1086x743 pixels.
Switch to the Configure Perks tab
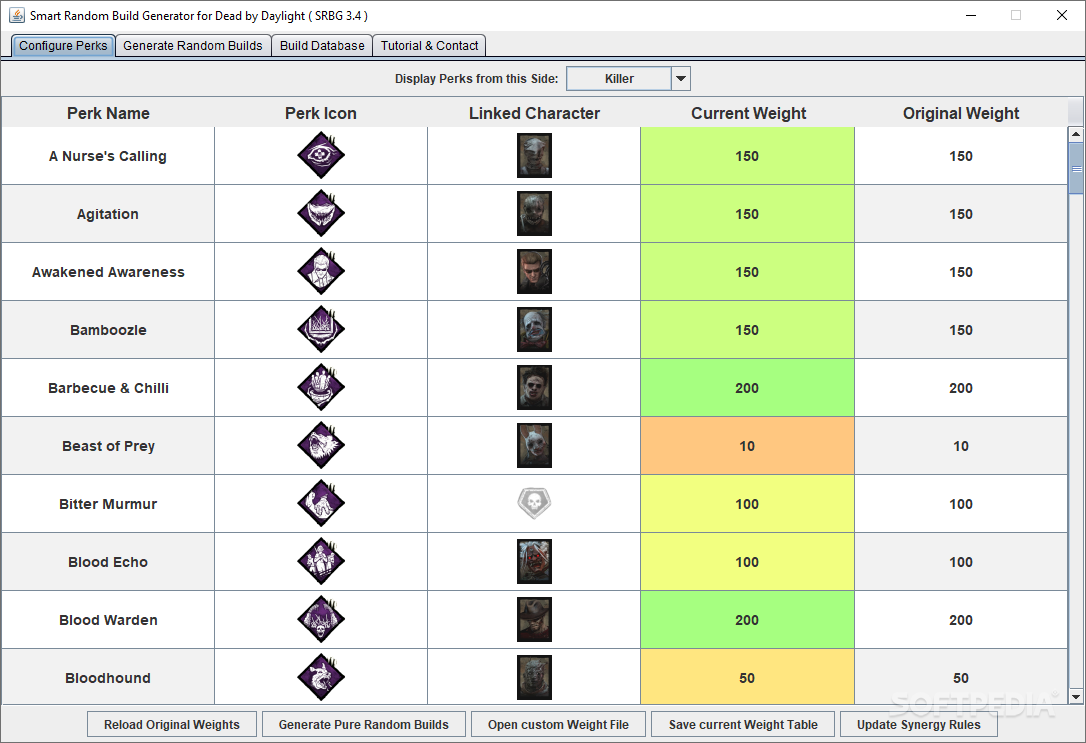63,46
